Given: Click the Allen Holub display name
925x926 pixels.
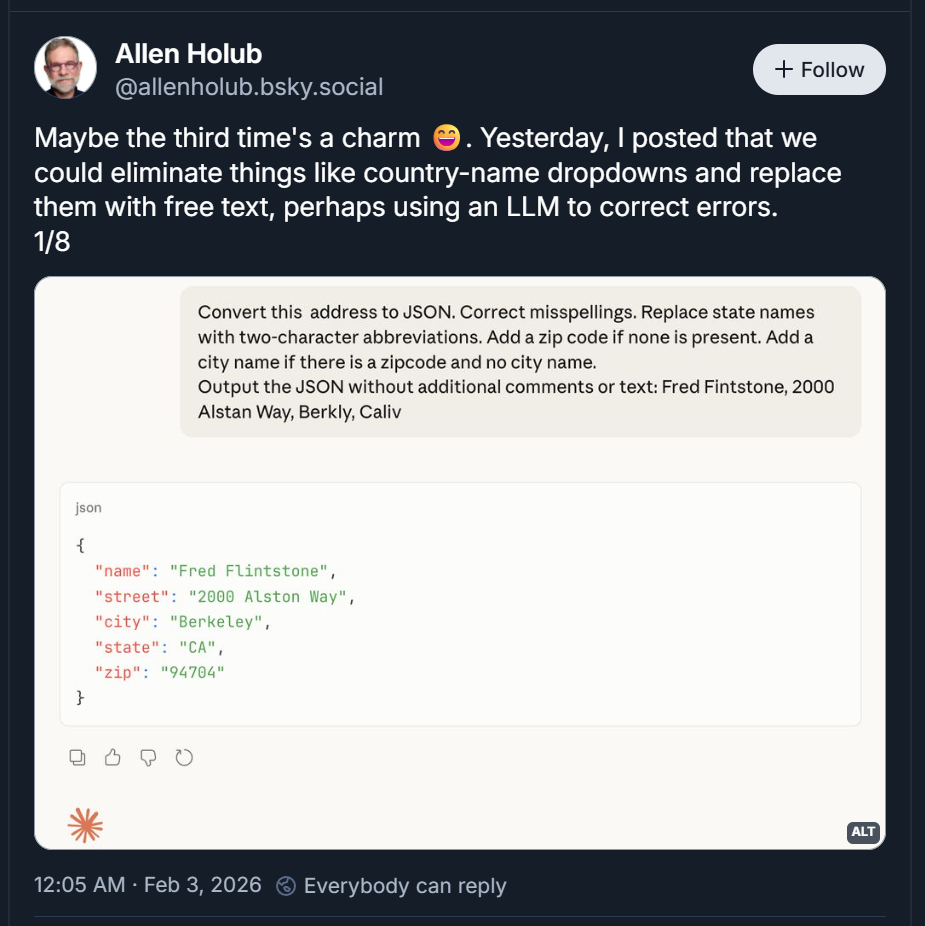Looking at the screenshot, I should point(188,53).
